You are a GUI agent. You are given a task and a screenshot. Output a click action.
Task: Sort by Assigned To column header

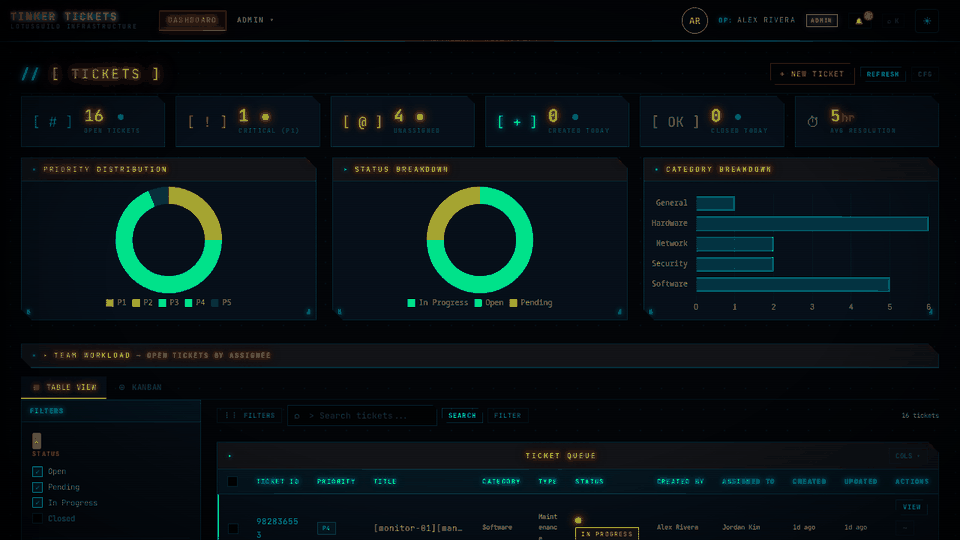coord(748,482)
